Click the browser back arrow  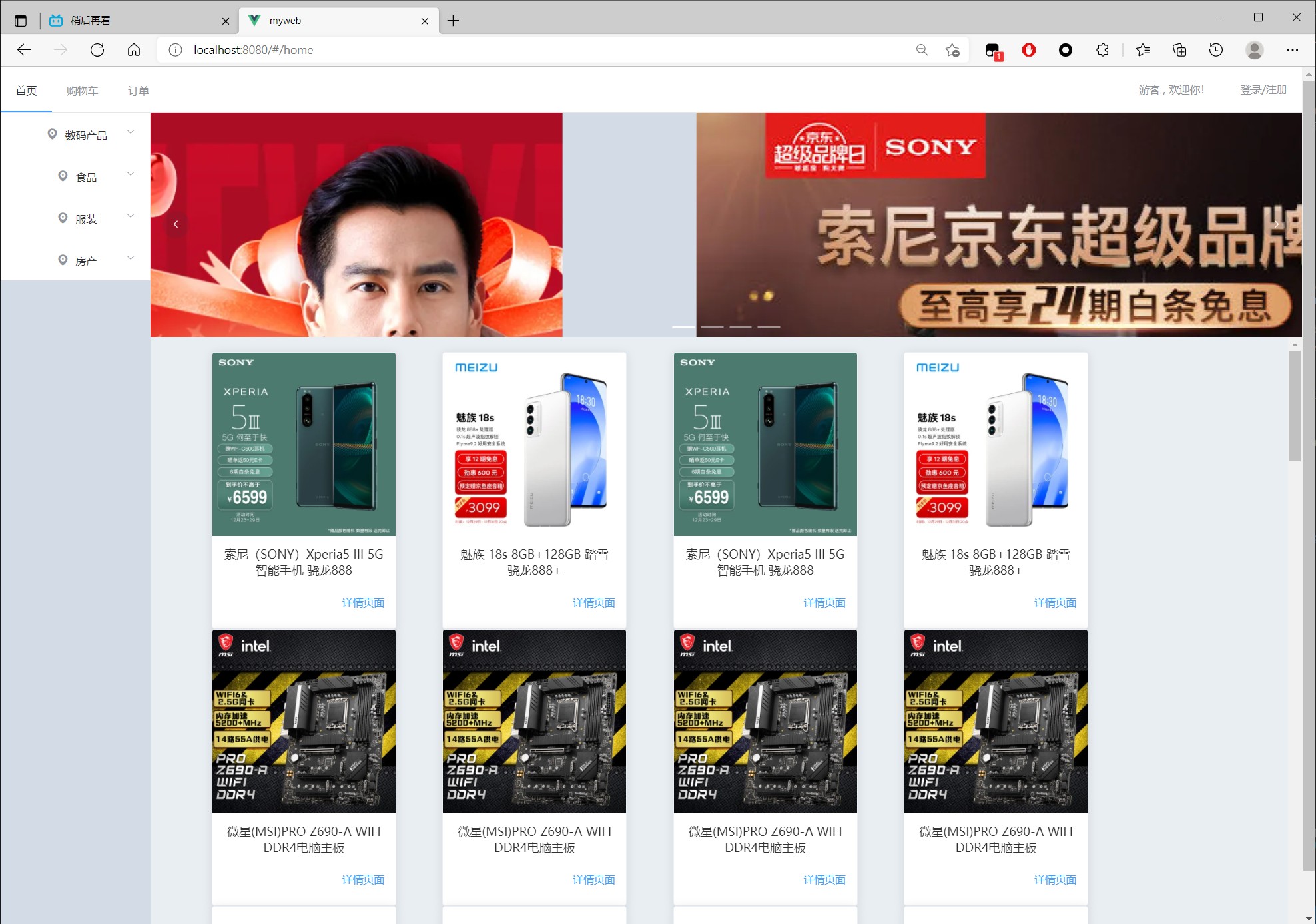click(24, 49)
